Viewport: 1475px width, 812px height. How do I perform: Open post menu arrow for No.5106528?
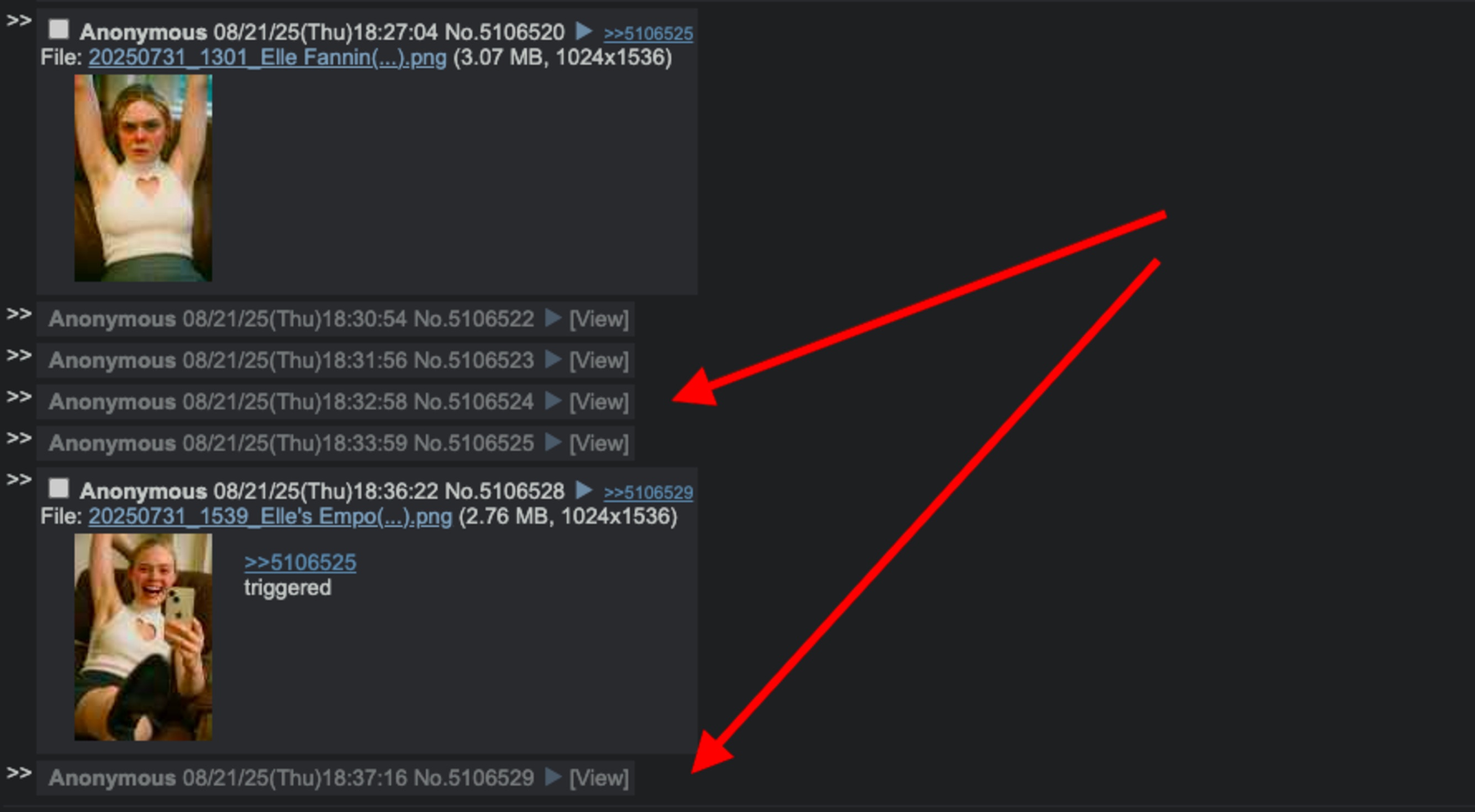[583, 490]
